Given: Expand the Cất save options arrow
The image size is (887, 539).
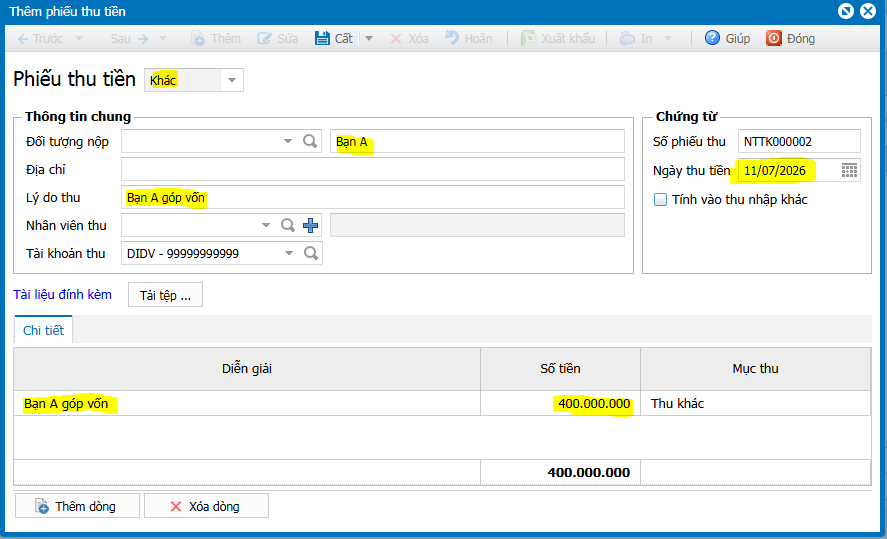Looking at the screenshot, I should 369,38.
